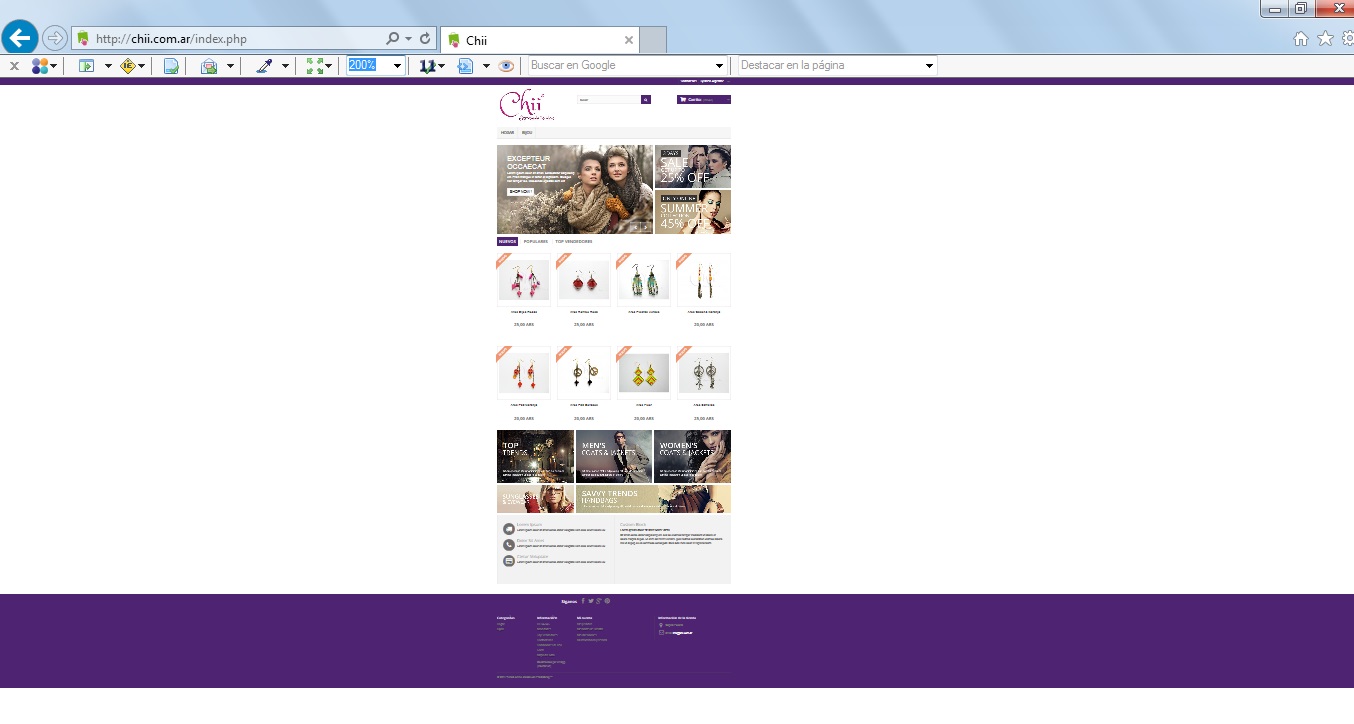Click the document page toolbar icon
The width and height of the screenshot is (1354, 724).
coord(171,66)
